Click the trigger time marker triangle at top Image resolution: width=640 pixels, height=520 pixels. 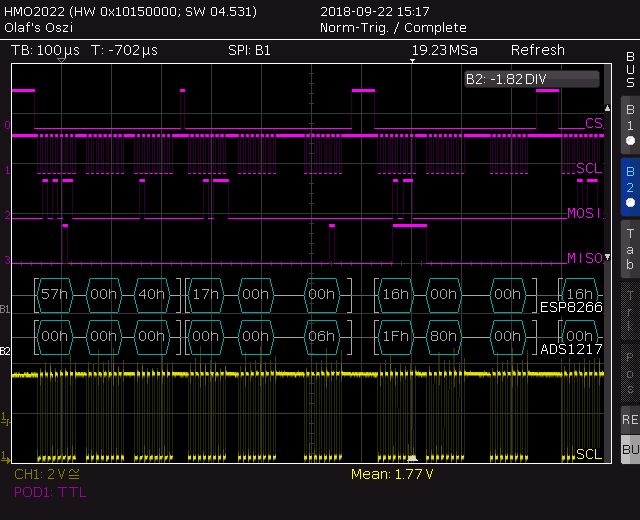point(411,62)
